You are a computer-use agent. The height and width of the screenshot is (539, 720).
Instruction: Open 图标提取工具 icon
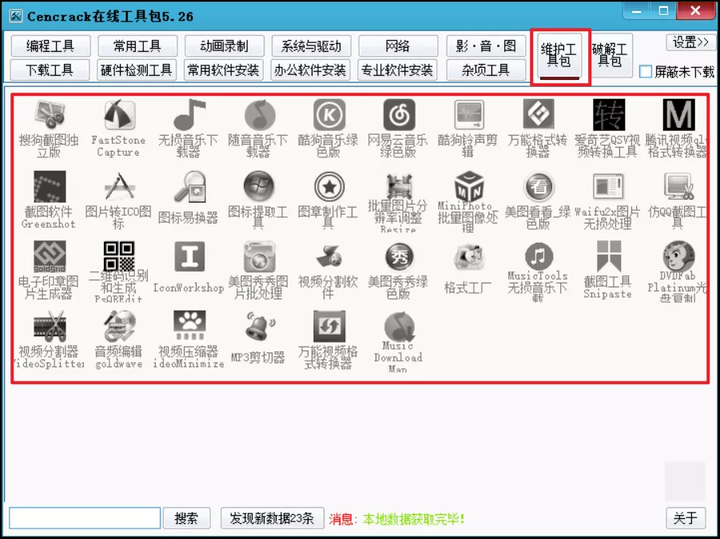click(259, 186)
